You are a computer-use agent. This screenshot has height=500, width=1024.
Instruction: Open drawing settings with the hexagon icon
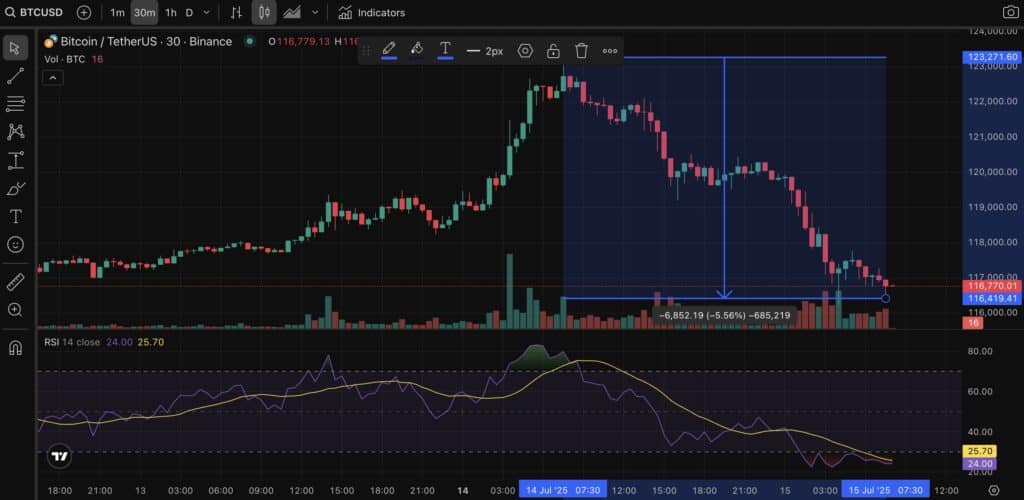click(x=525, y=51)
